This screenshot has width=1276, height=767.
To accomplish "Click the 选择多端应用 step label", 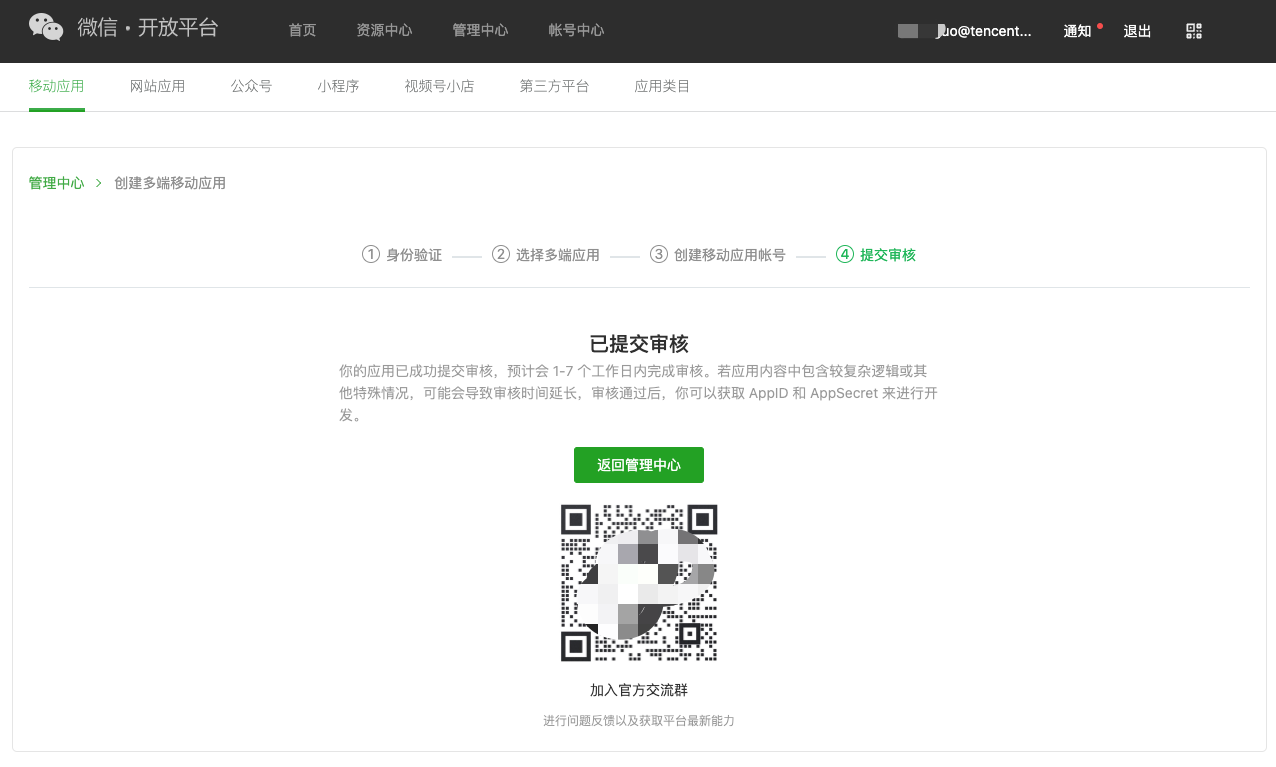I will (558, 255).
